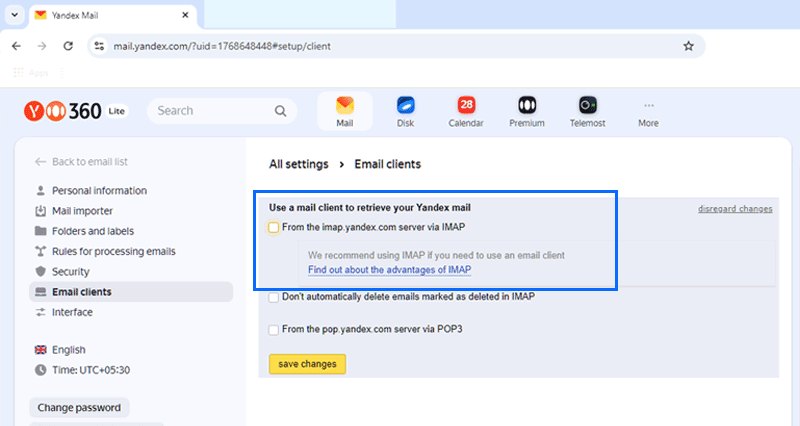Click the save changes button
Image resolution: width=800 pixels, height=426 pixels.
click(307, 364)
